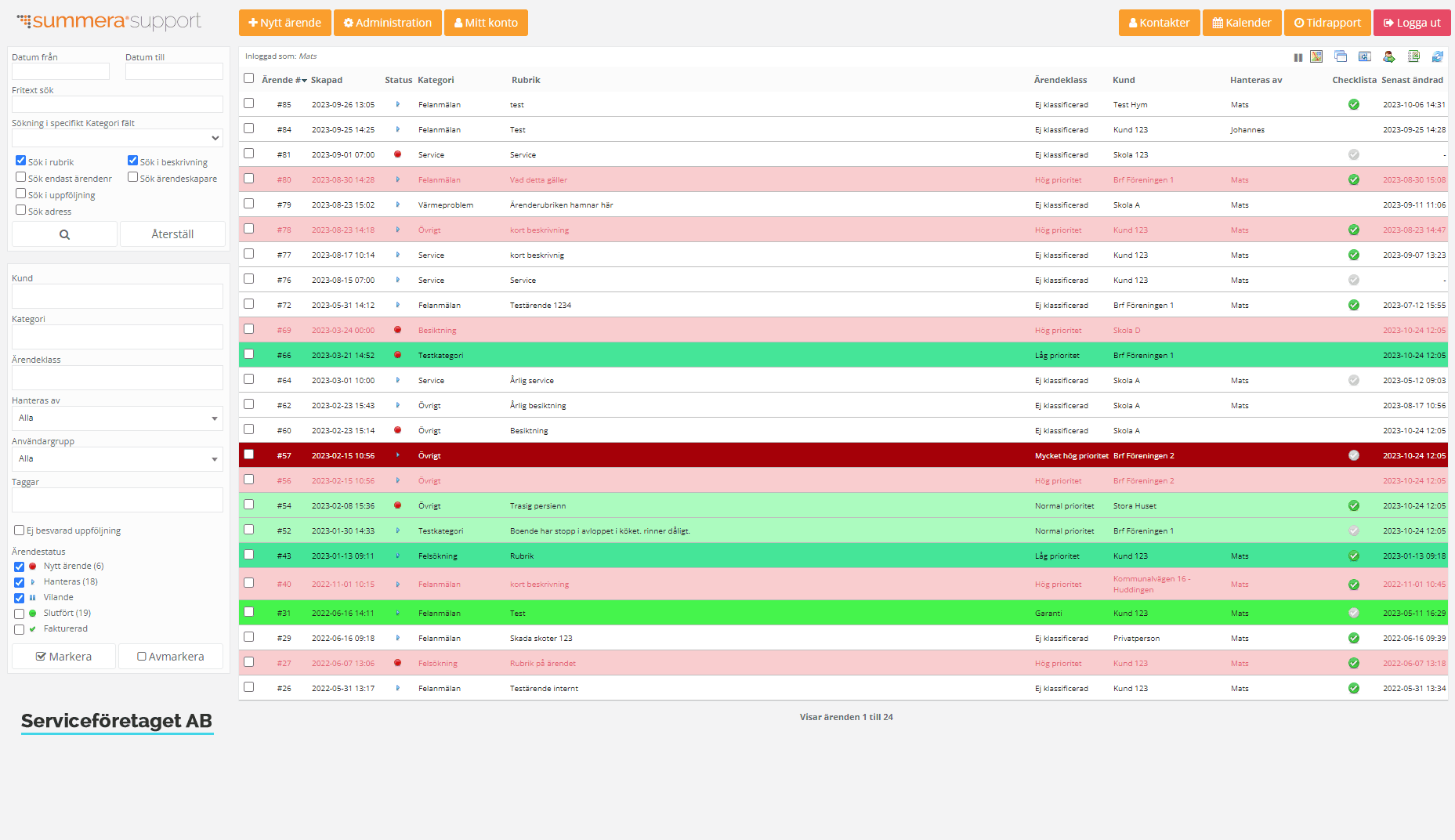Refresh the ticket list with blue arrows
Viewport: 1455px width, 840px height.
(1438, 56)
